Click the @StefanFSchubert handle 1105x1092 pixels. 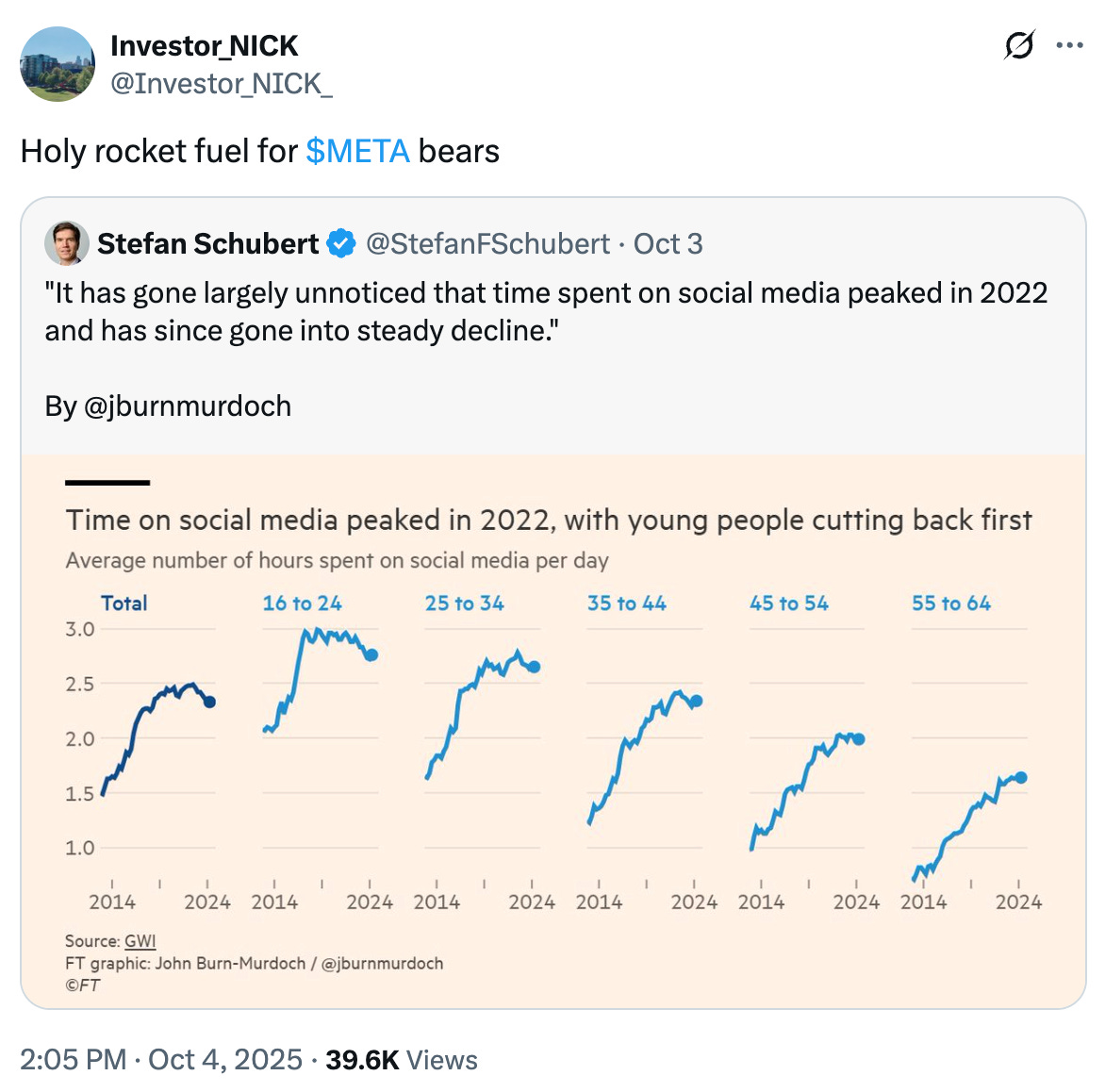click(x=487, y=244)
